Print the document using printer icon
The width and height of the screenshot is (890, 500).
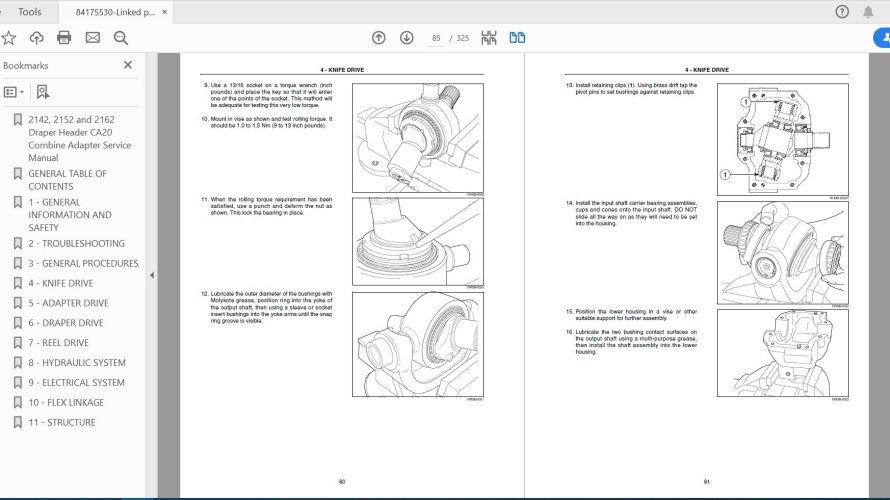click(x=64, y=38)
